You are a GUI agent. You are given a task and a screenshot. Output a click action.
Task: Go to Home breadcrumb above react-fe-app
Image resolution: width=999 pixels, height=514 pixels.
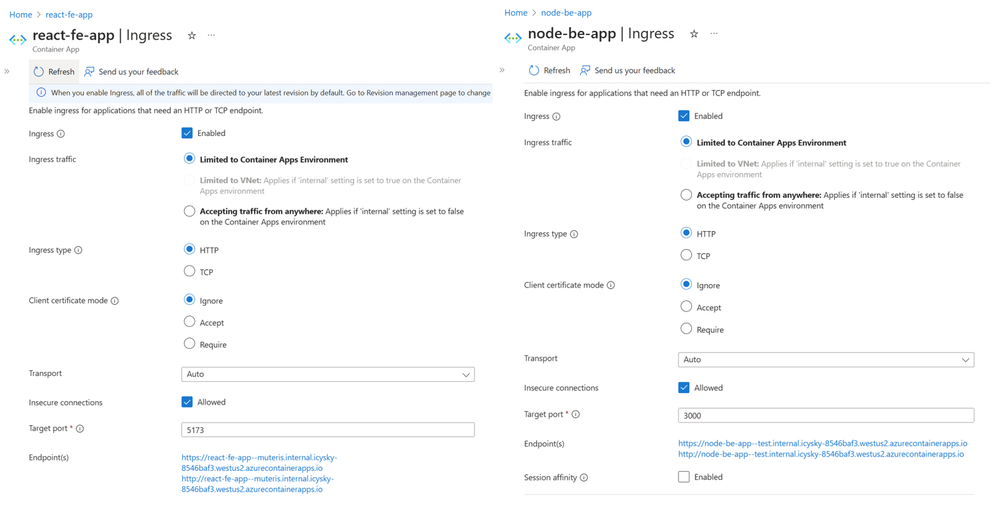point(20,15)
